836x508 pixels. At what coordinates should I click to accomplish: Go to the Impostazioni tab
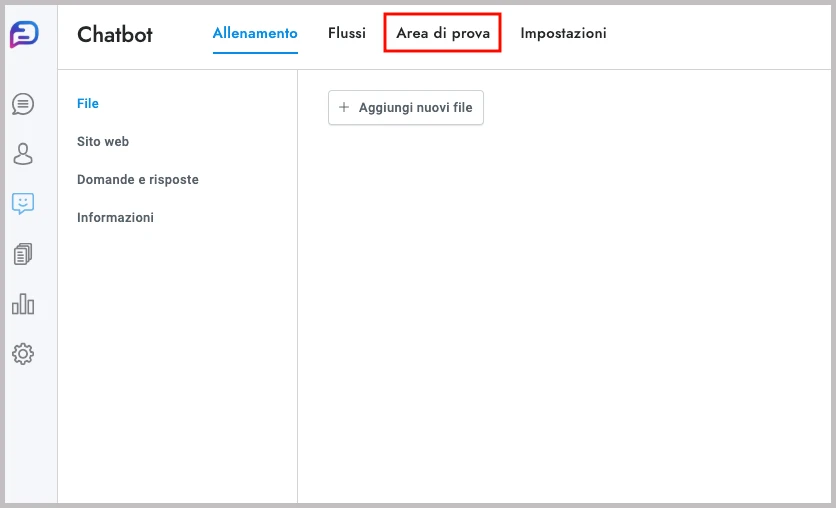[563, 34]
